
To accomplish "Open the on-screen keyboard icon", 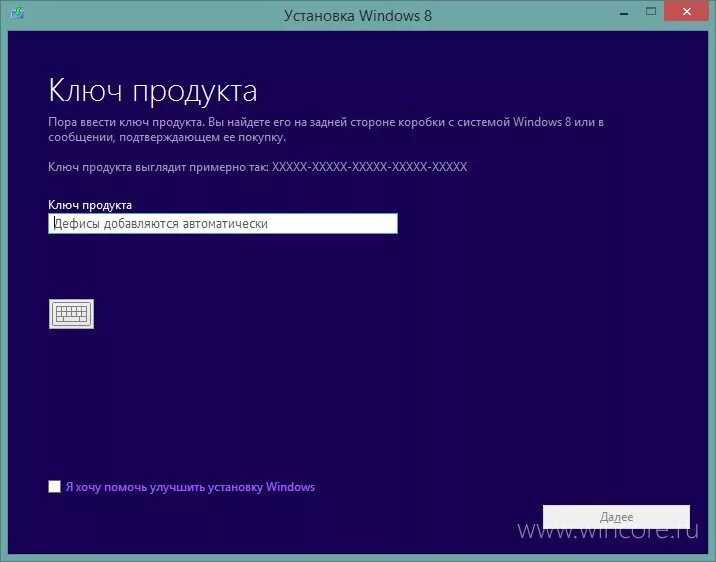I will (x=71, y=314).
